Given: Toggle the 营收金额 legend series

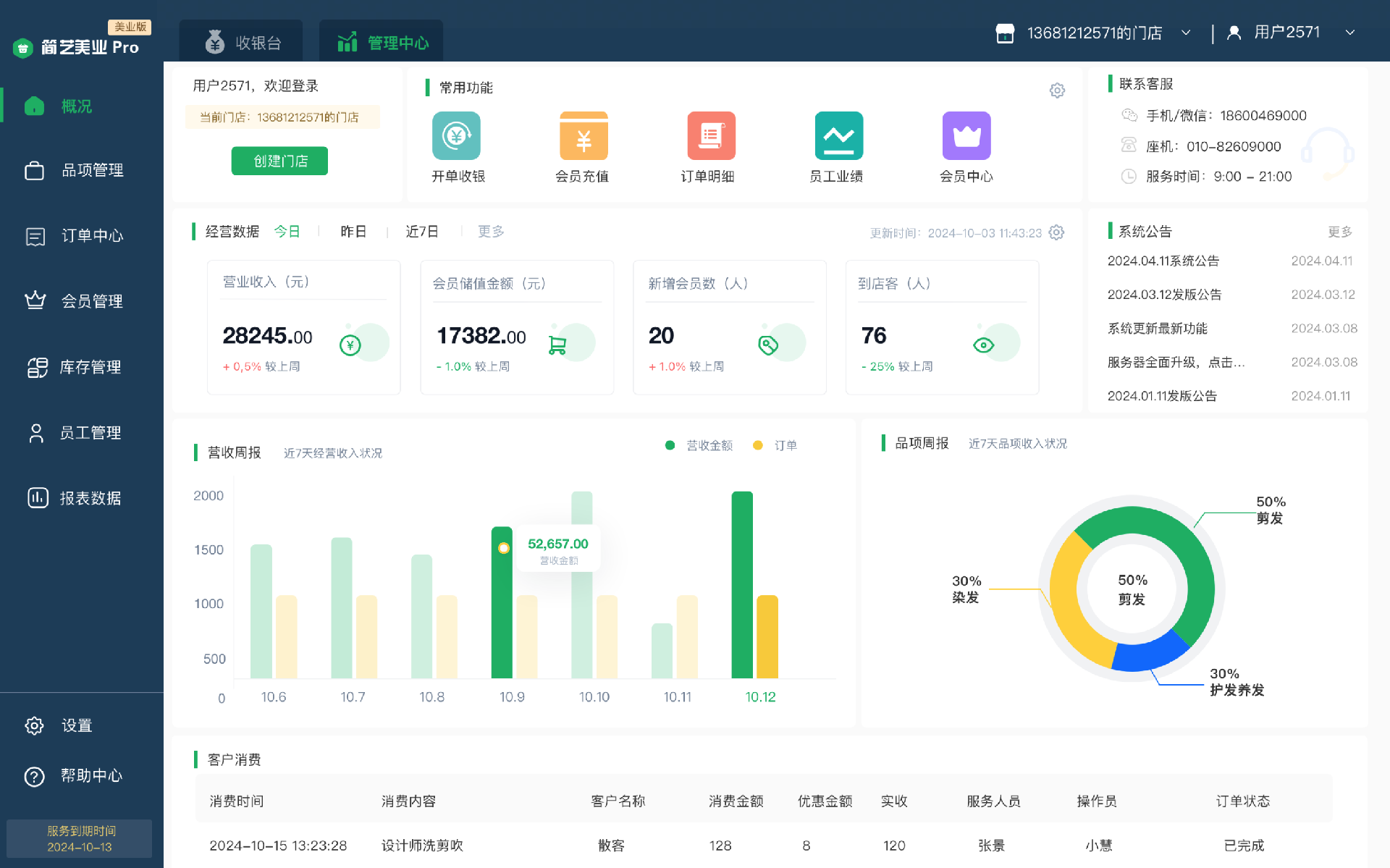Looking at the screenshot, I should pyautogui.click(x=708, y=445).
